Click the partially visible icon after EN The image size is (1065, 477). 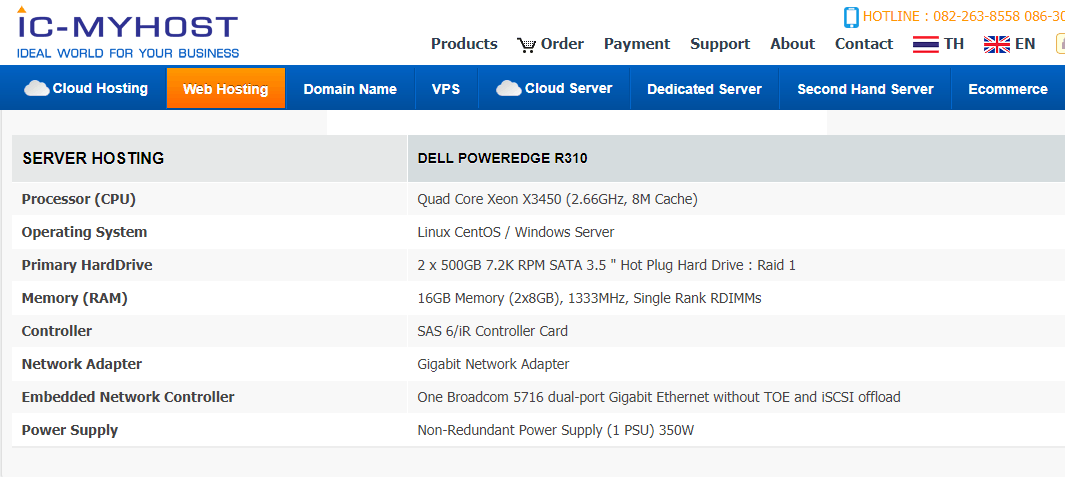coord(1060,44)
